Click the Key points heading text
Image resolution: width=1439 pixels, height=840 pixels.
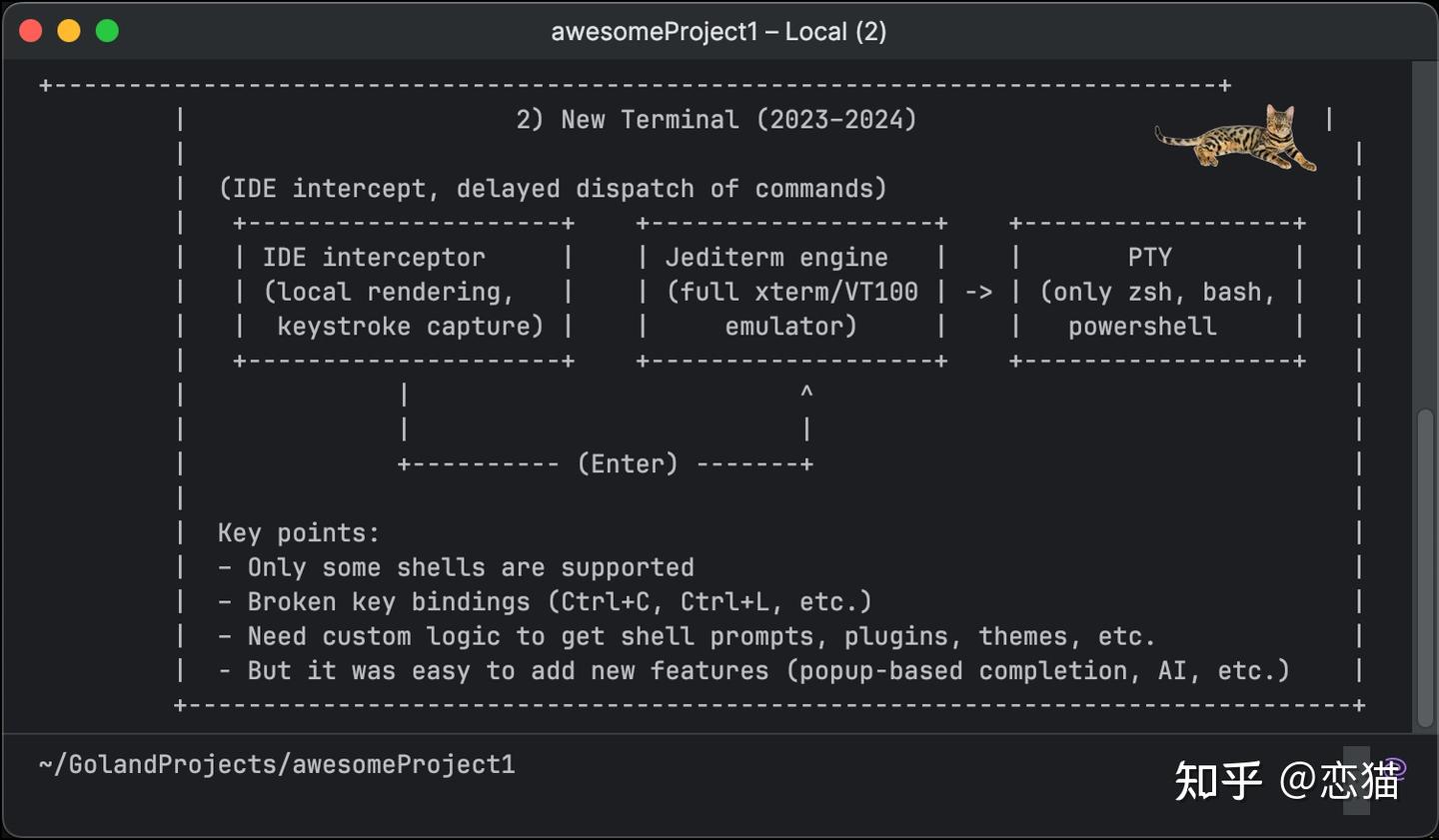coord(297,532)
